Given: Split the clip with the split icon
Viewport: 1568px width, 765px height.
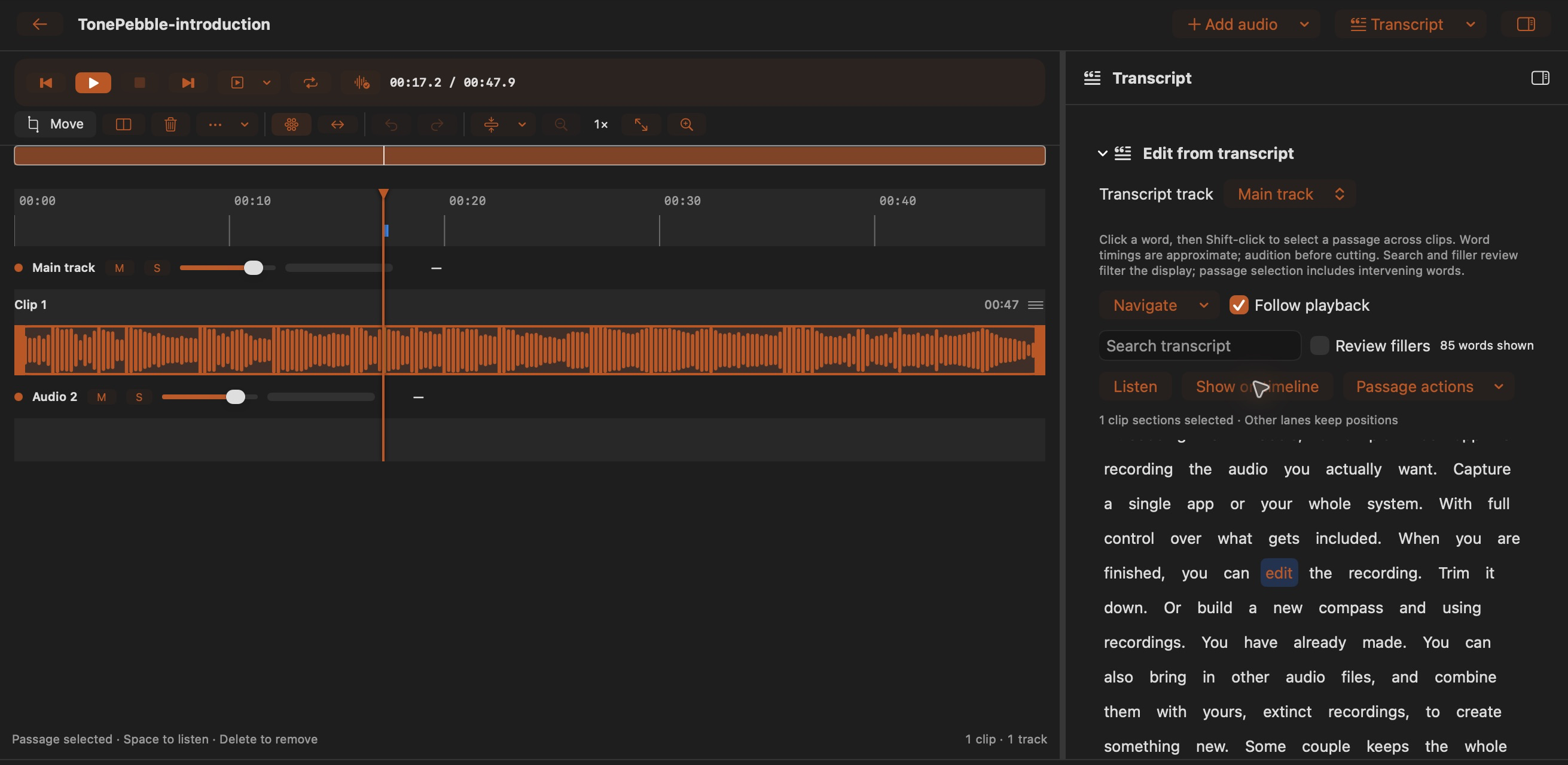Looking at the screenshot, I should (x=124, y=125).
